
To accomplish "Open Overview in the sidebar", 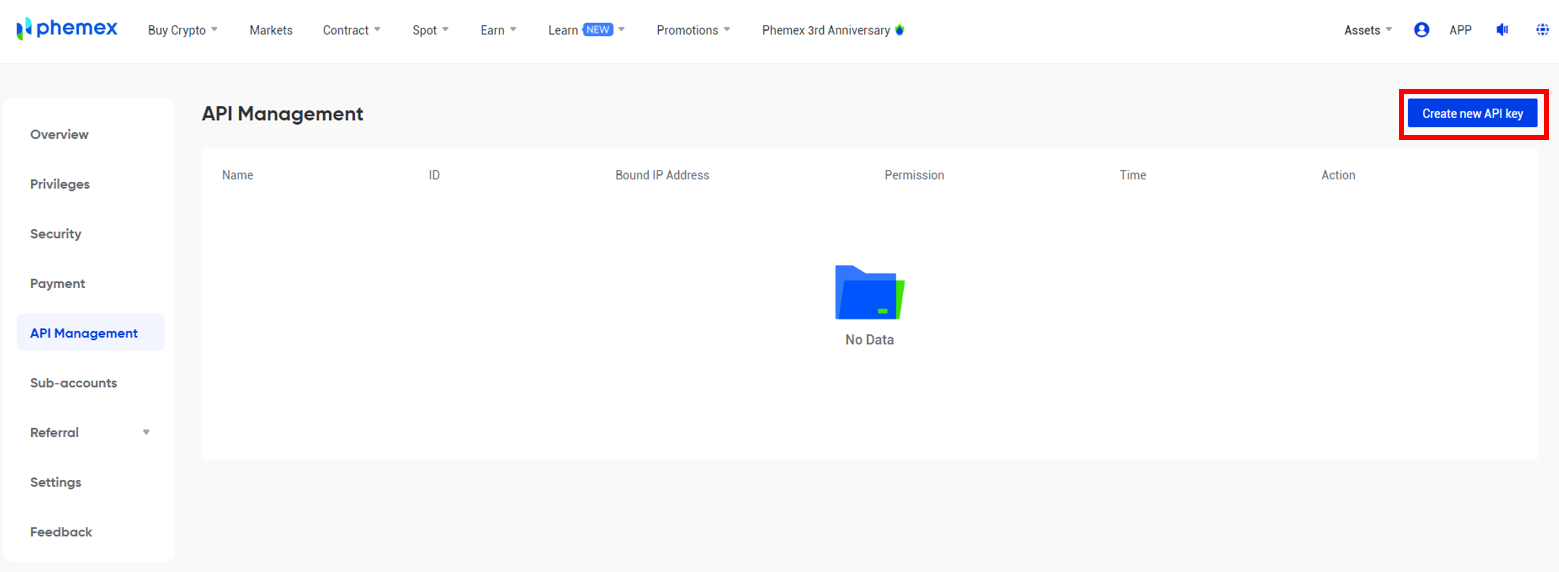I will [59, 135].
